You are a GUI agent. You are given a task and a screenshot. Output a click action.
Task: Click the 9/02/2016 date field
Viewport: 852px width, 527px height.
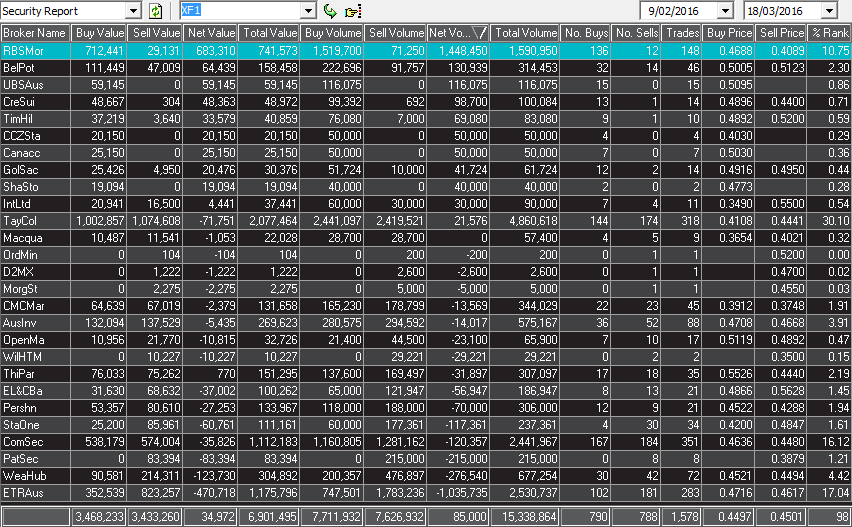[x=679, y=11]
